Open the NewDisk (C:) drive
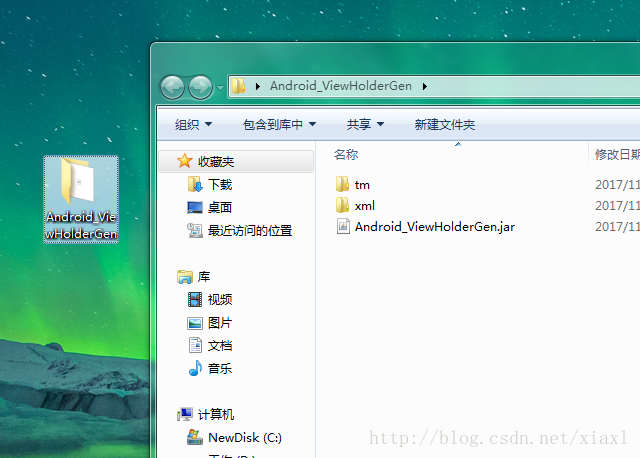This screenshot has height=458, width=640. coord(245,438)
